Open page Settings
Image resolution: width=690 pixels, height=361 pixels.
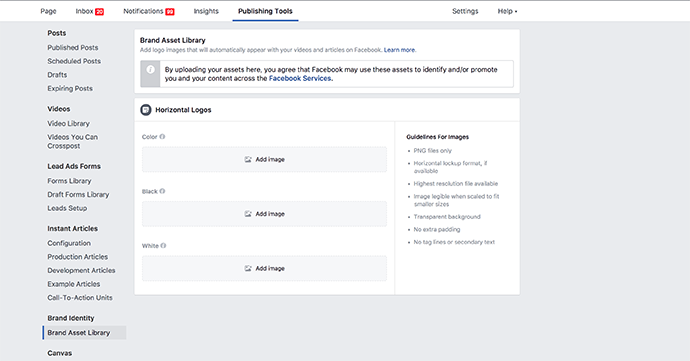tap(465, 11)
